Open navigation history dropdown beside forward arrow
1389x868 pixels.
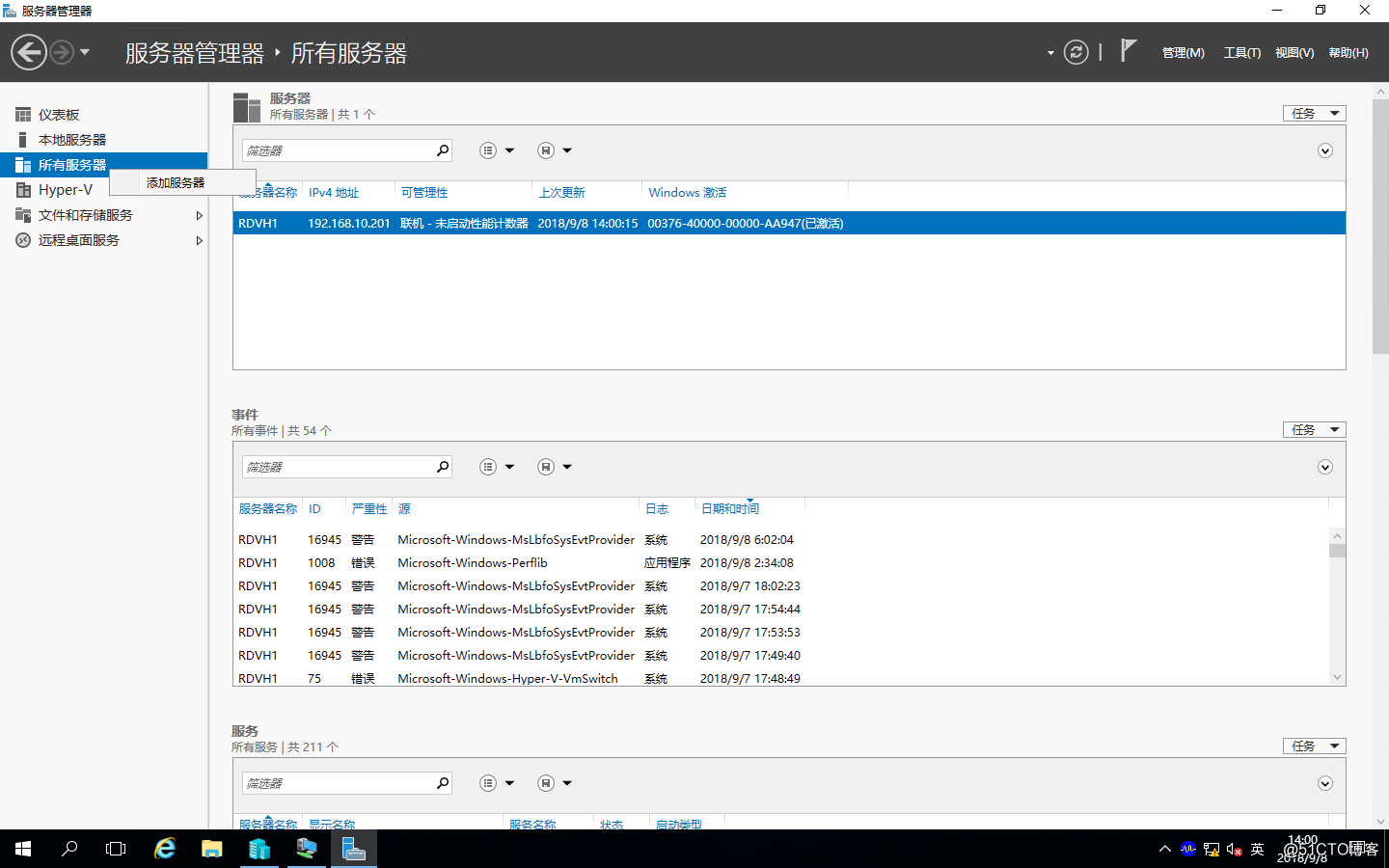(85, 52)
